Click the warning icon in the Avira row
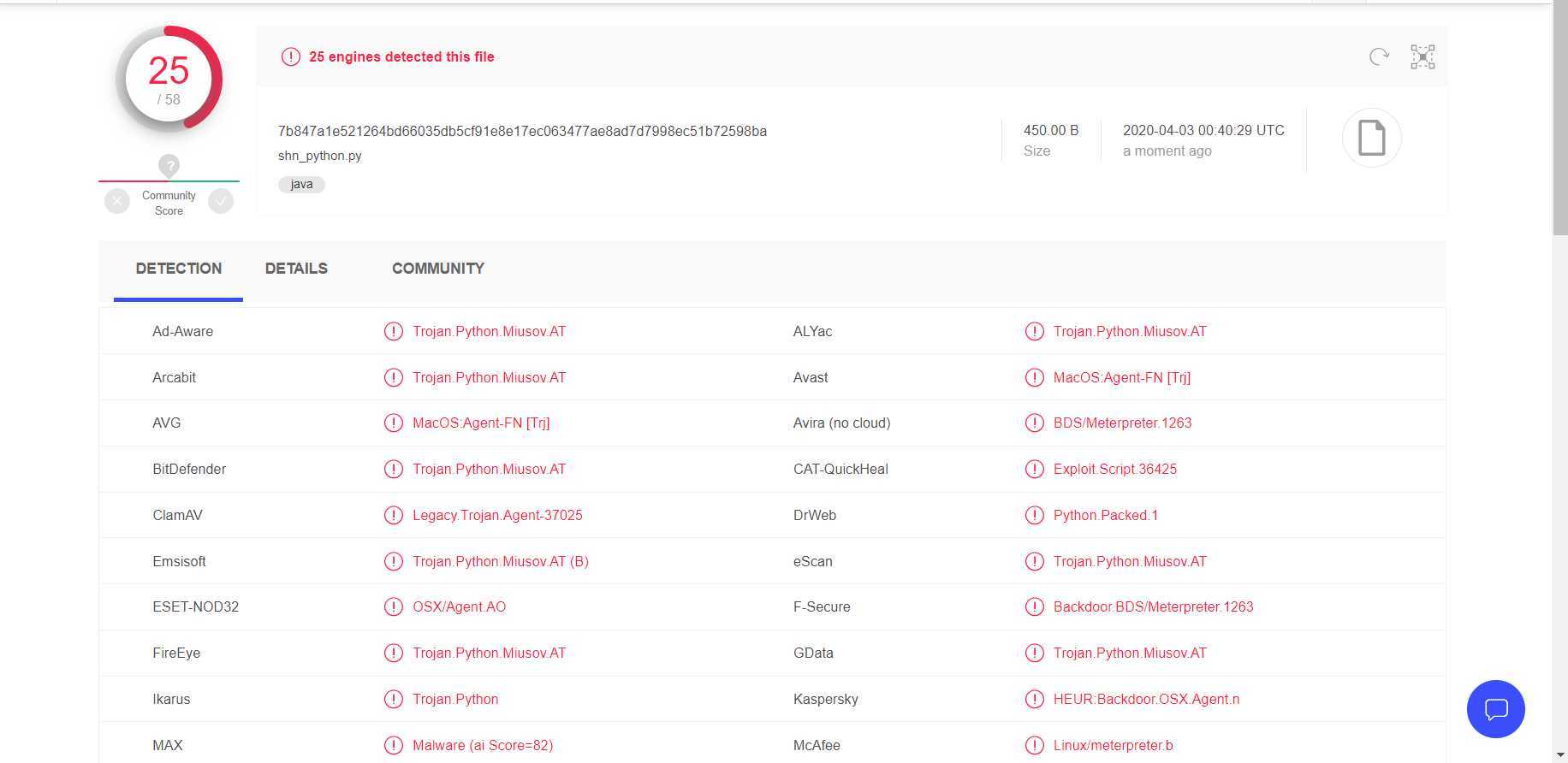Viewport: 1568px width, 763px height. [1034, 423]
